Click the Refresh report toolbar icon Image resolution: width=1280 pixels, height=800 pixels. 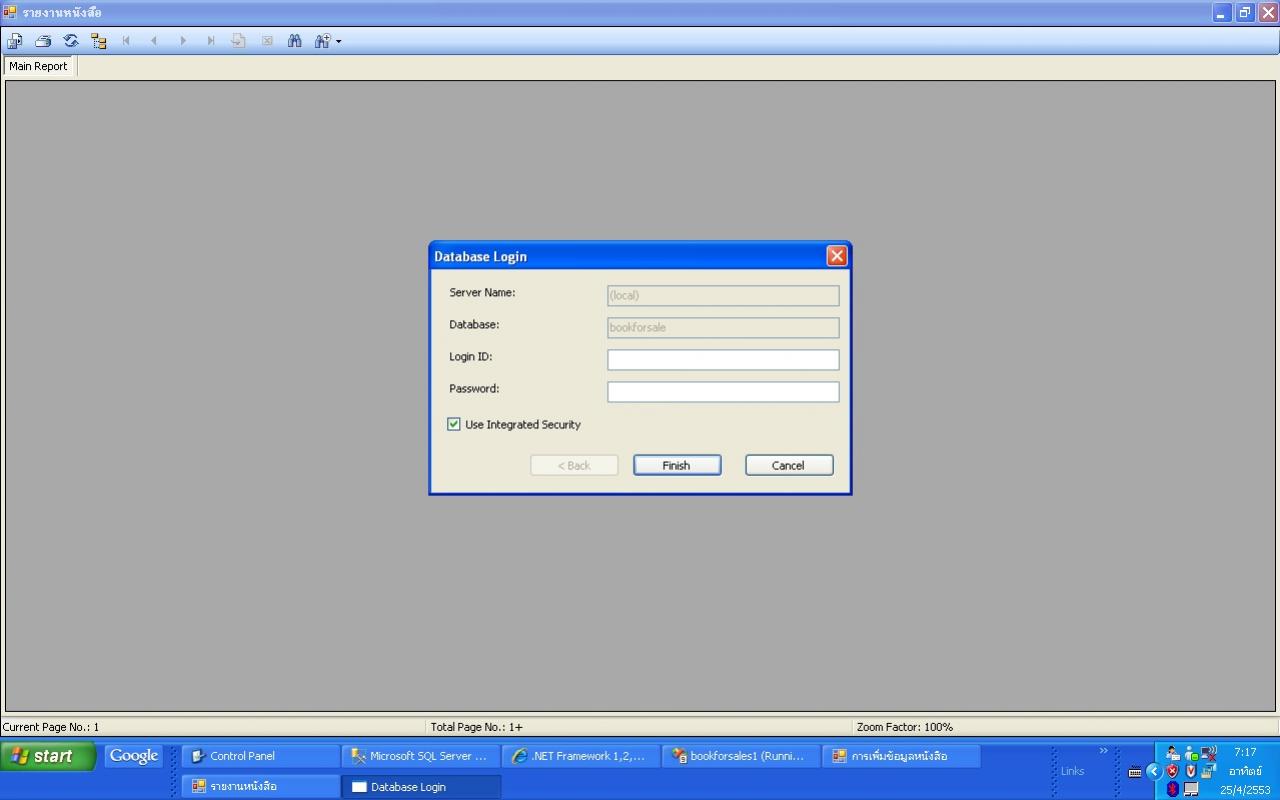[x=71, y=41]
